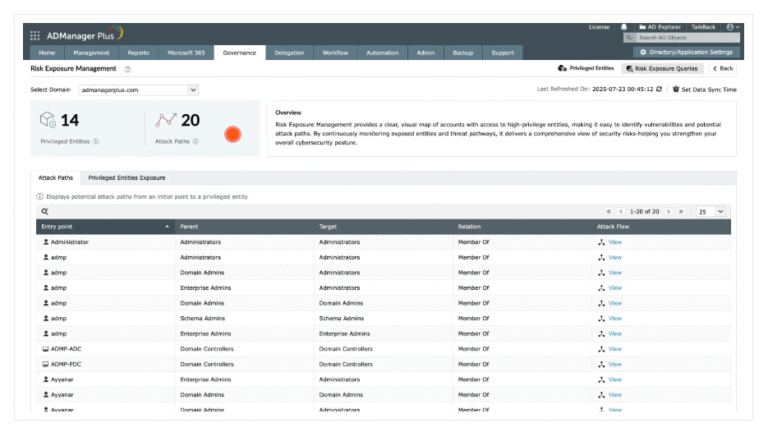The height and width of the screenshot is (437, 768).
Task: Open Set Data Sync Time
Action: tap(704, 90)
